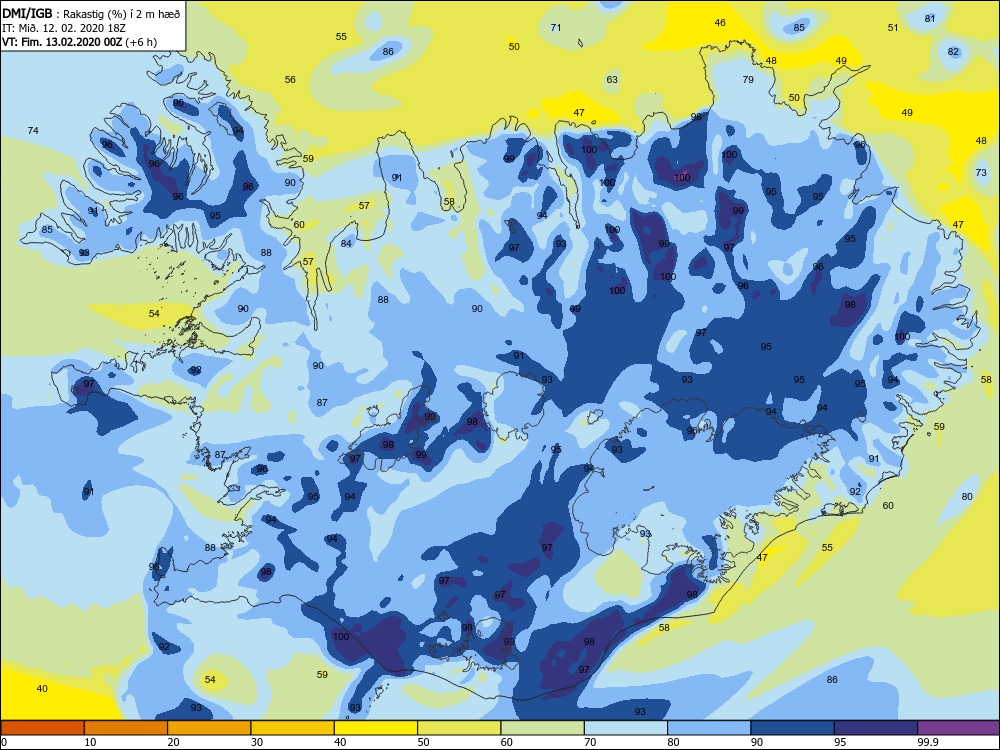Click the dark blue 90–95 legend swatch
This screenshot has height=750, width=1000.
click(x=793, y=728)
